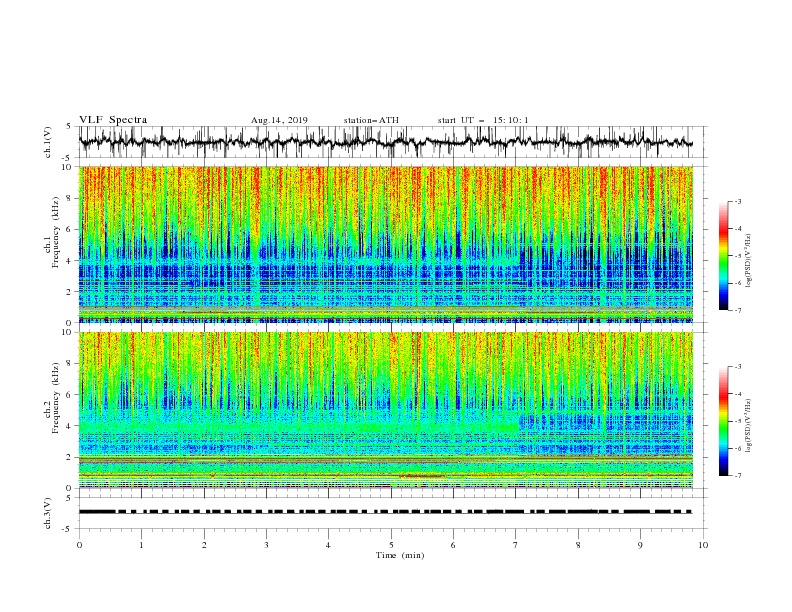792x612 pixels.
Task: Click the "ch.3(V)" axis label
Action: (48, 513)
